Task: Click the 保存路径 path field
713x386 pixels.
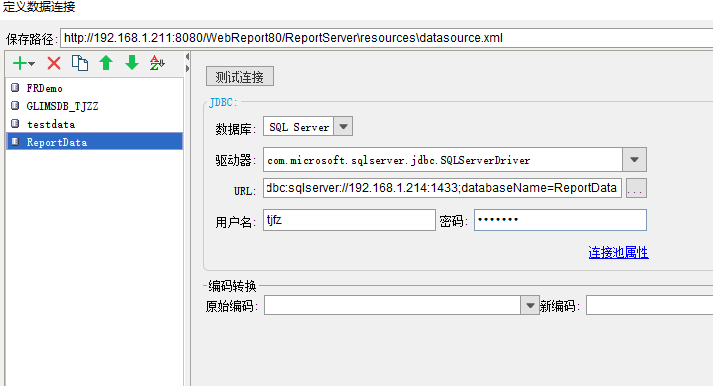Action: pyautogui.click(x=387, y=38)
